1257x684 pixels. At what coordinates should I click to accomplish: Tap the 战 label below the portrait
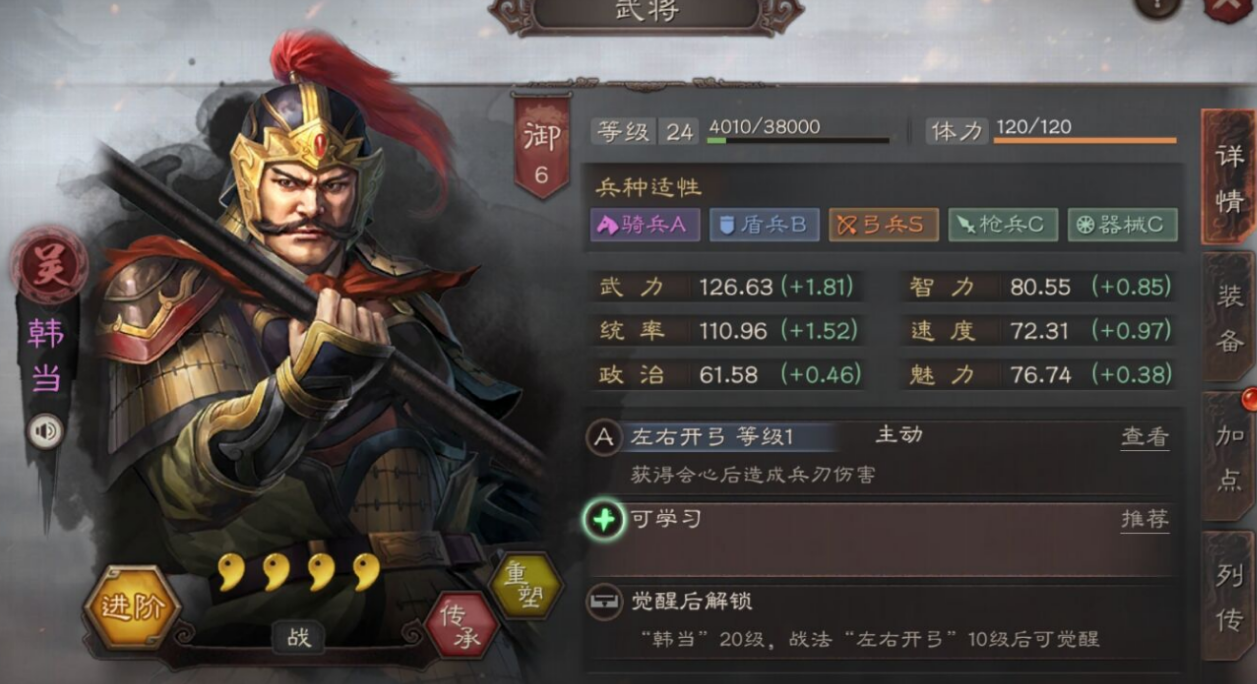click(x=299, y=637)
